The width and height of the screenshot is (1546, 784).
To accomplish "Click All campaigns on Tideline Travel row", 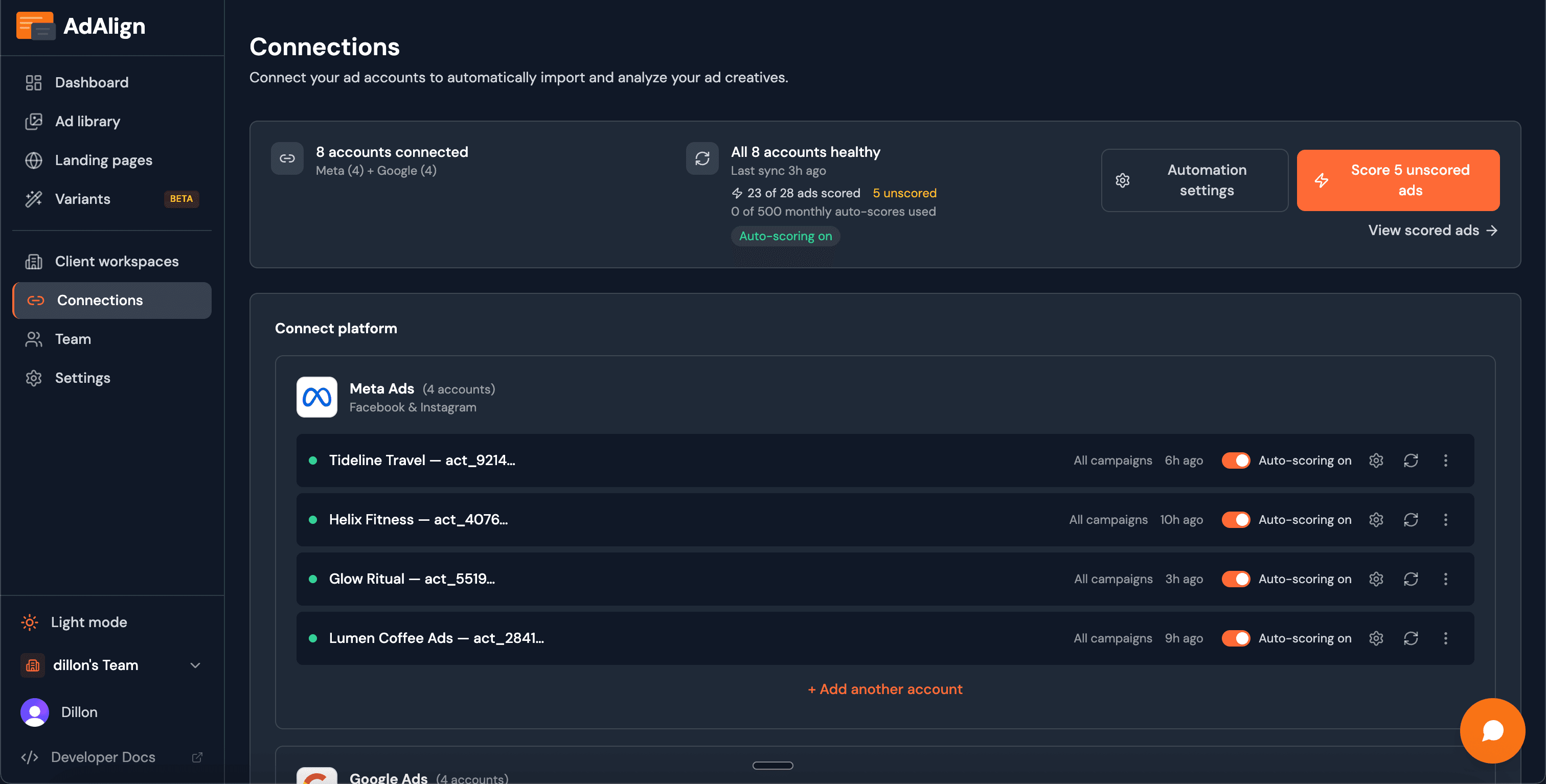I will [x=1112, y=460].
